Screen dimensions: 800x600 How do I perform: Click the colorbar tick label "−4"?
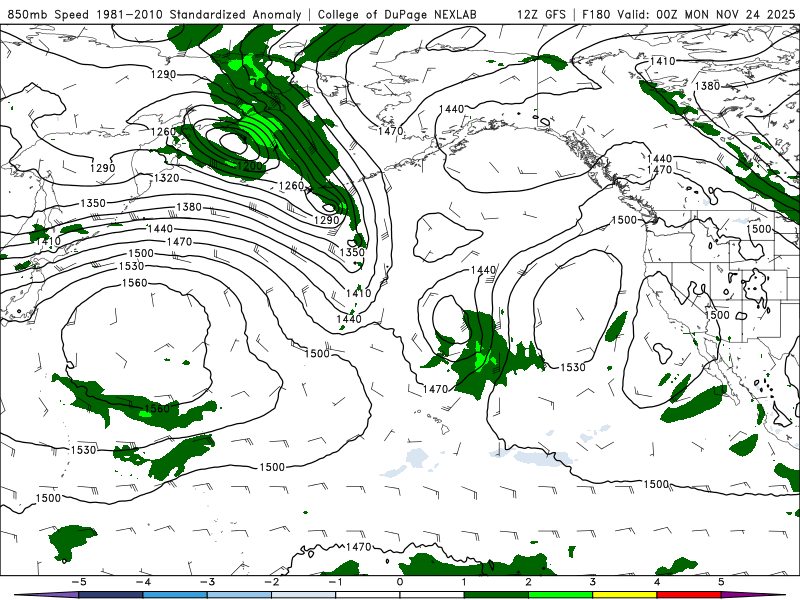(143, 582)
